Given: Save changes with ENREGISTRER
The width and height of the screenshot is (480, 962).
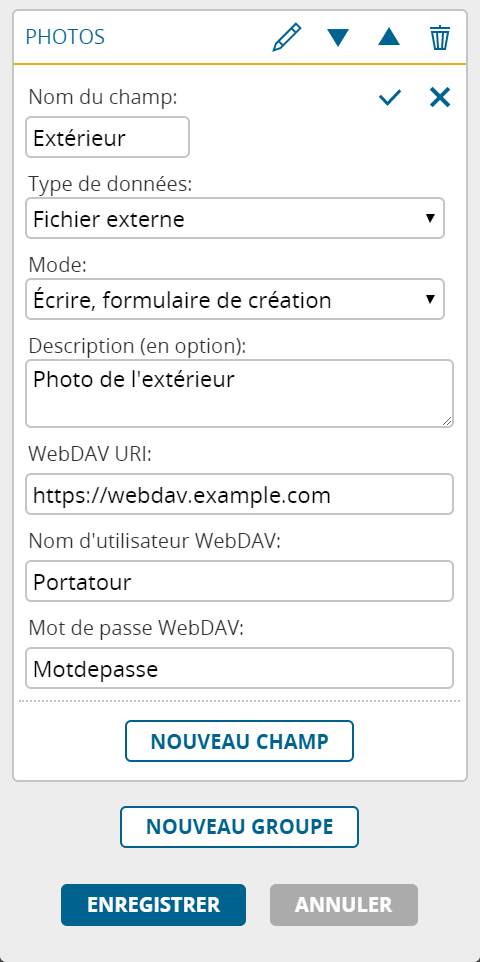Looking at the screenshot, I should (153, 905).
